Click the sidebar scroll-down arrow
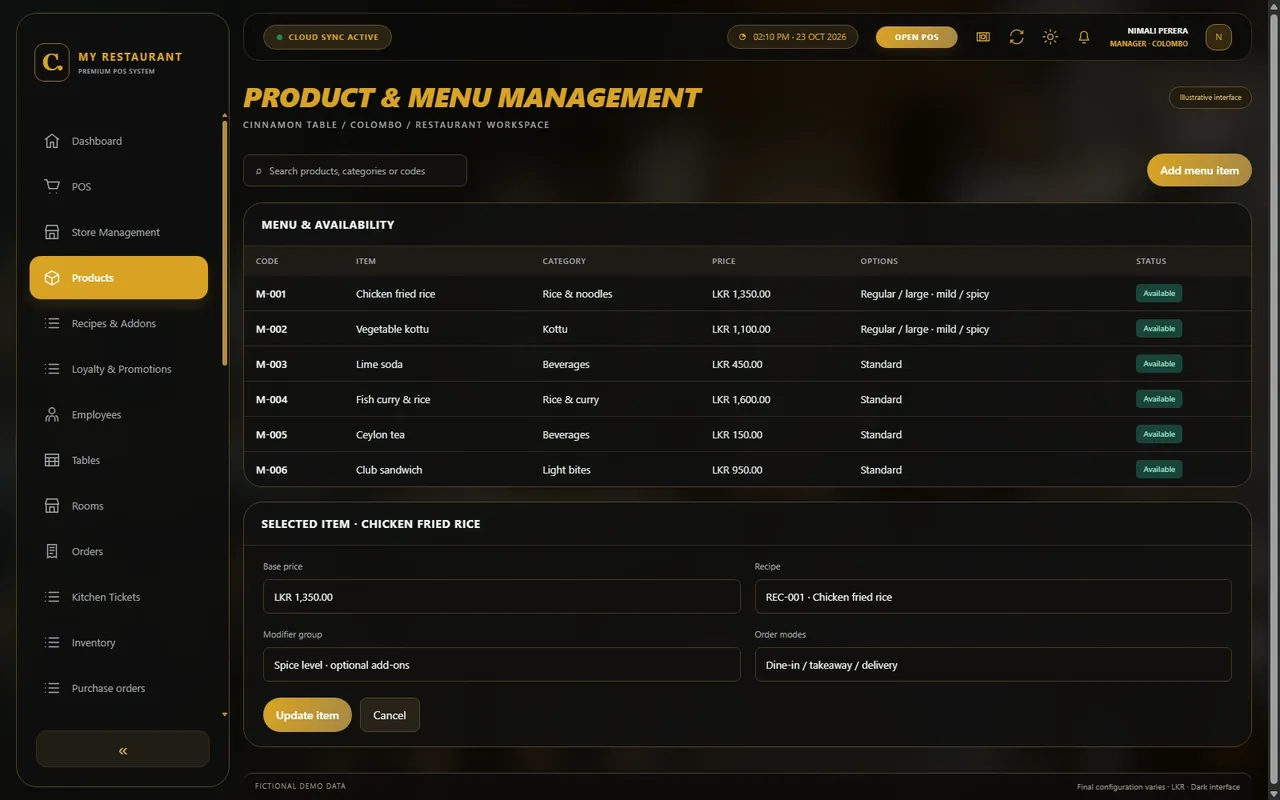 click(x=224, y=715)
